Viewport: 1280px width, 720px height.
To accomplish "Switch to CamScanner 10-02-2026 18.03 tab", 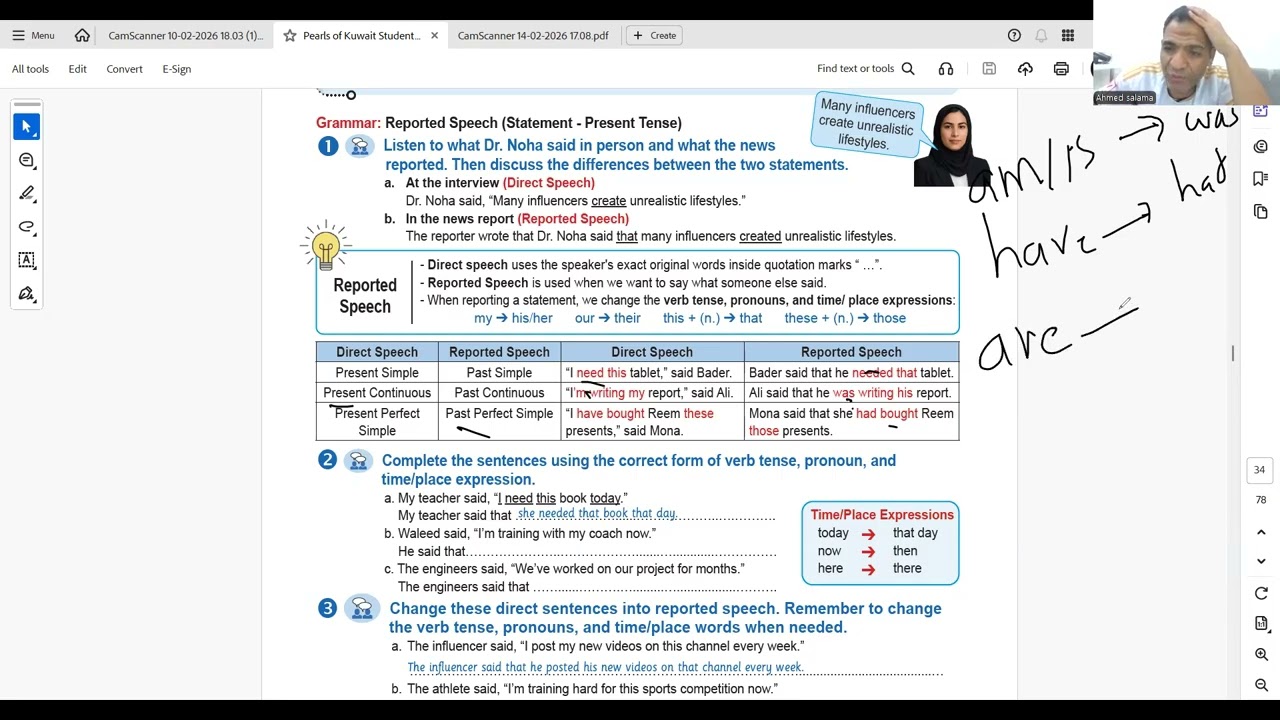I will click(185, 35).
